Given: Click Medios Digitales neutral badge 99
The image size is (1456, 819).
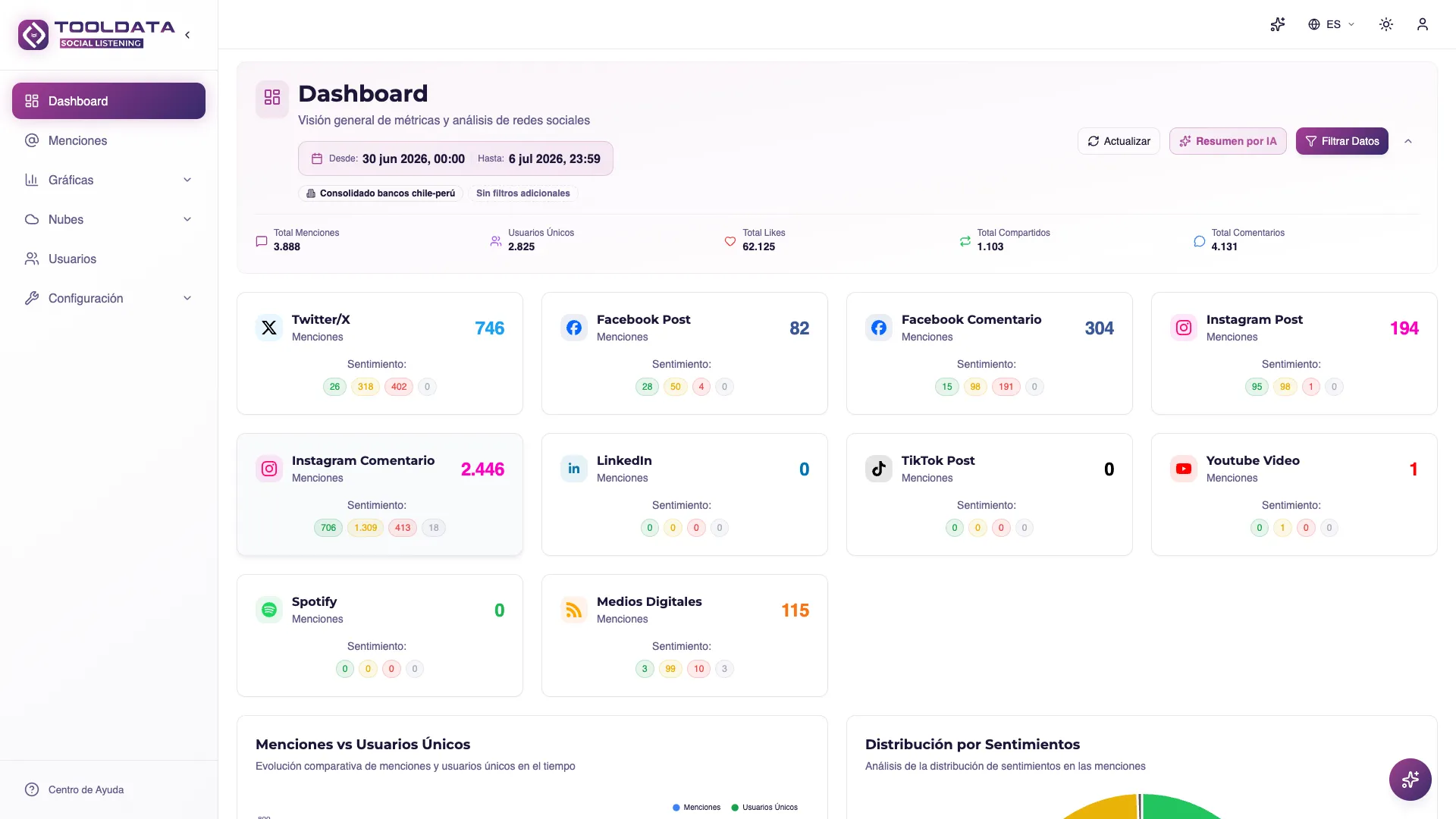Looking at the screenshot, I should tap(670, 669).
